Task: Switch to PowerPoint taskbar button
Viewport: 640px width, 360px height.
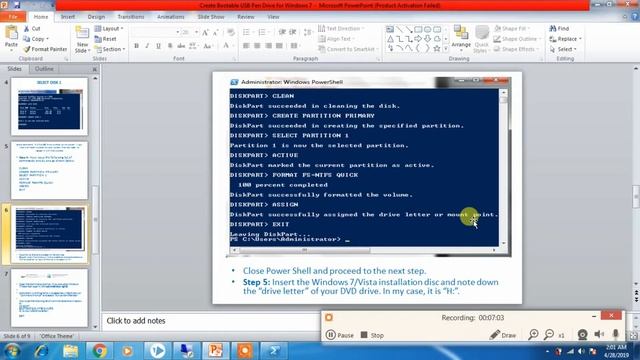Action: (216, 351)
